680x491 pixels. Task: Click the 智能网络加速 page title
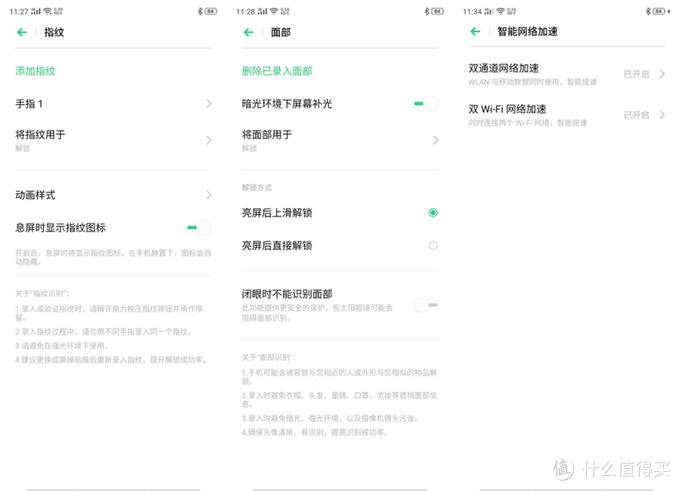pyautogui.click(x=527, y=31)
